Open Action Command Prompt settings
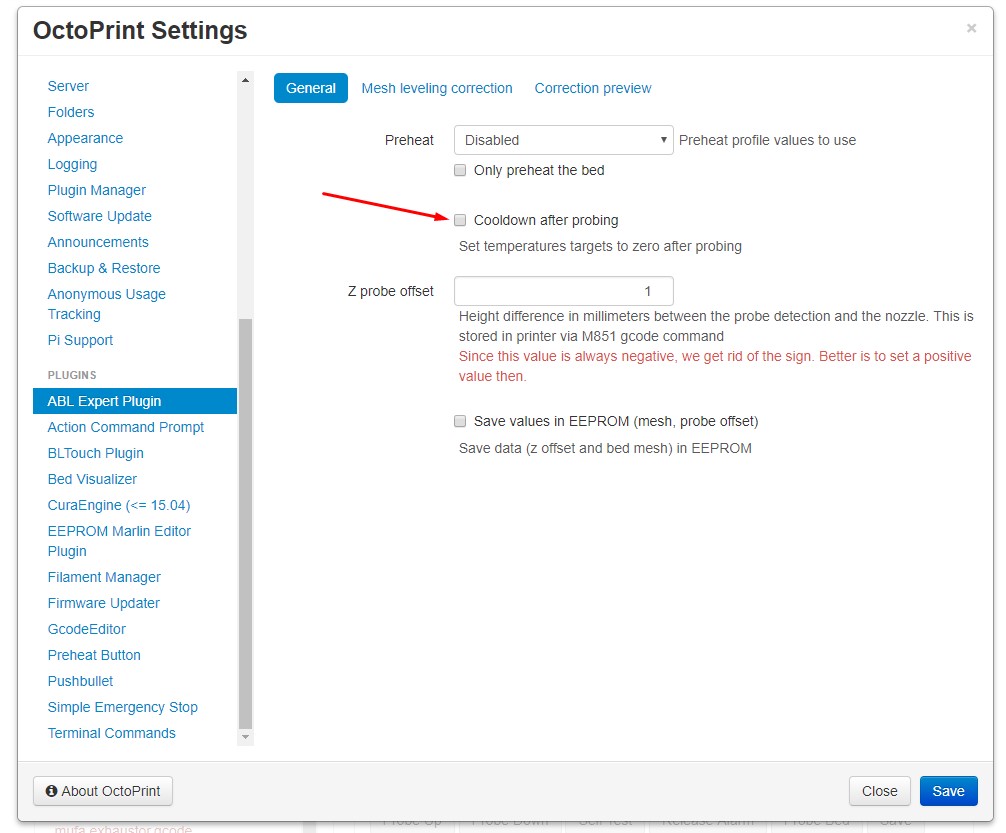The width and height of the screenshot is (1006, 833). (x=126, y=427)
